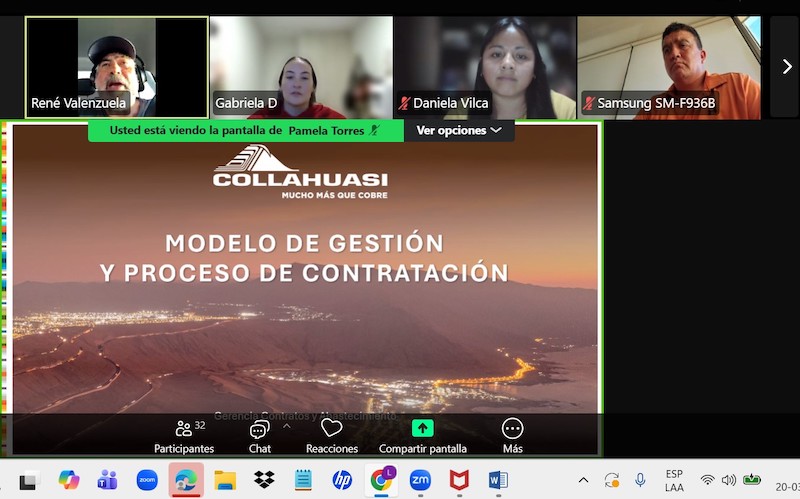The image size is (800, 499).
Task: Show hidden system tray icons
Action: (583, 480)
